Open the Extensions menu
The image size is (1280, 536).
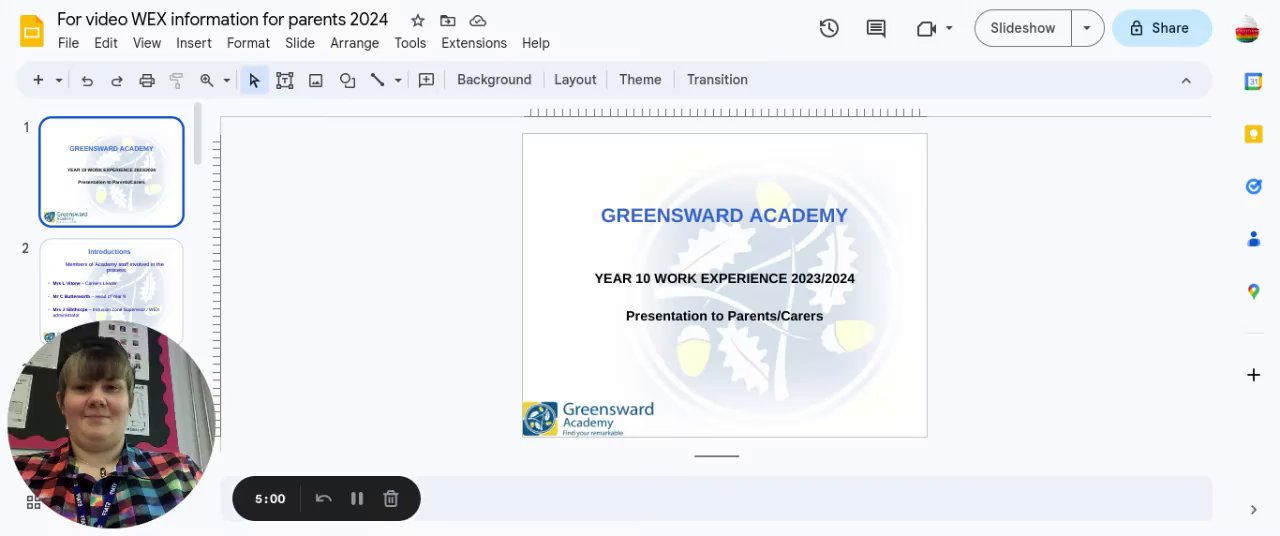coord(474,43)
